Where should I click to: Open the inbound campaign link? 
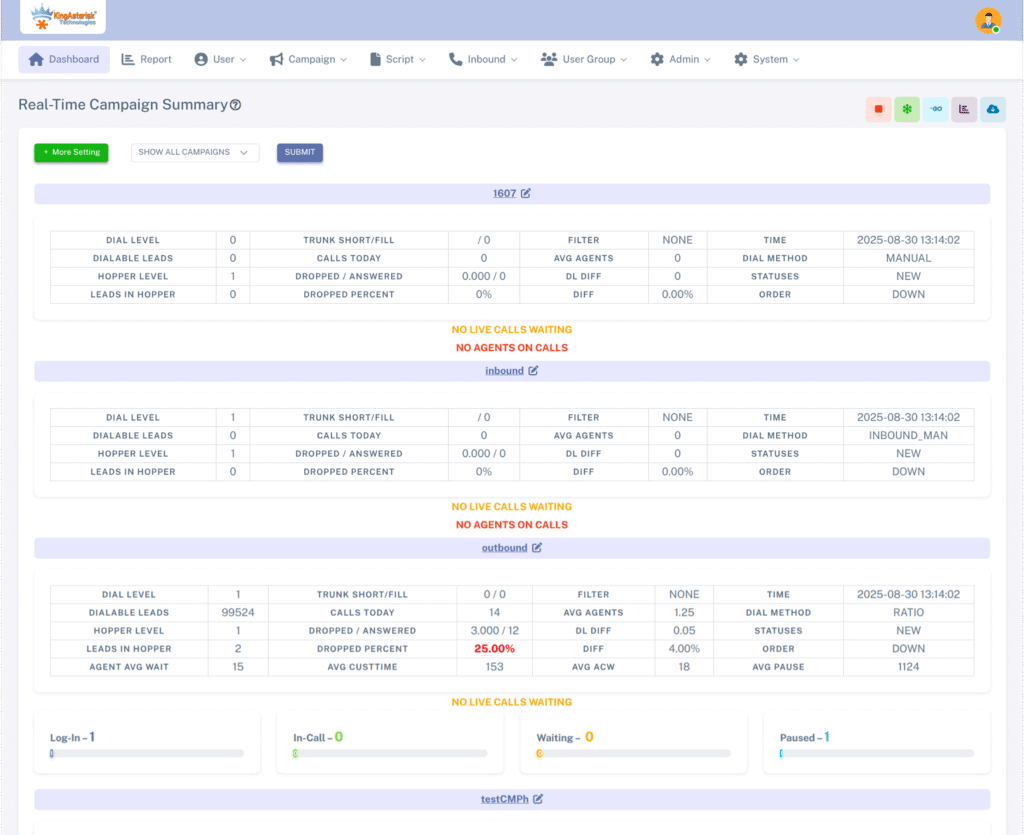(x=504, y=371)
